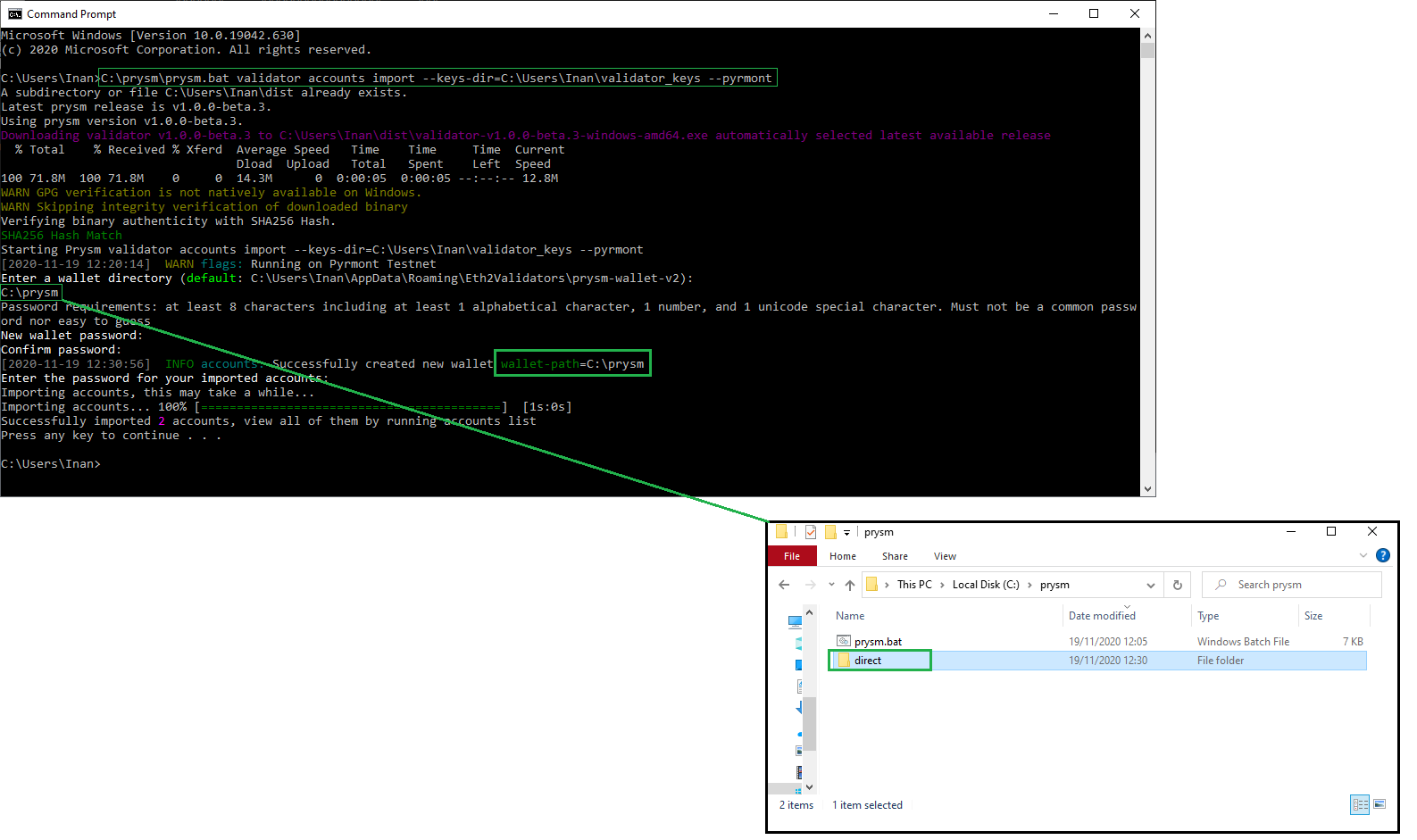Click the direct folder icon

click(843, 661)
